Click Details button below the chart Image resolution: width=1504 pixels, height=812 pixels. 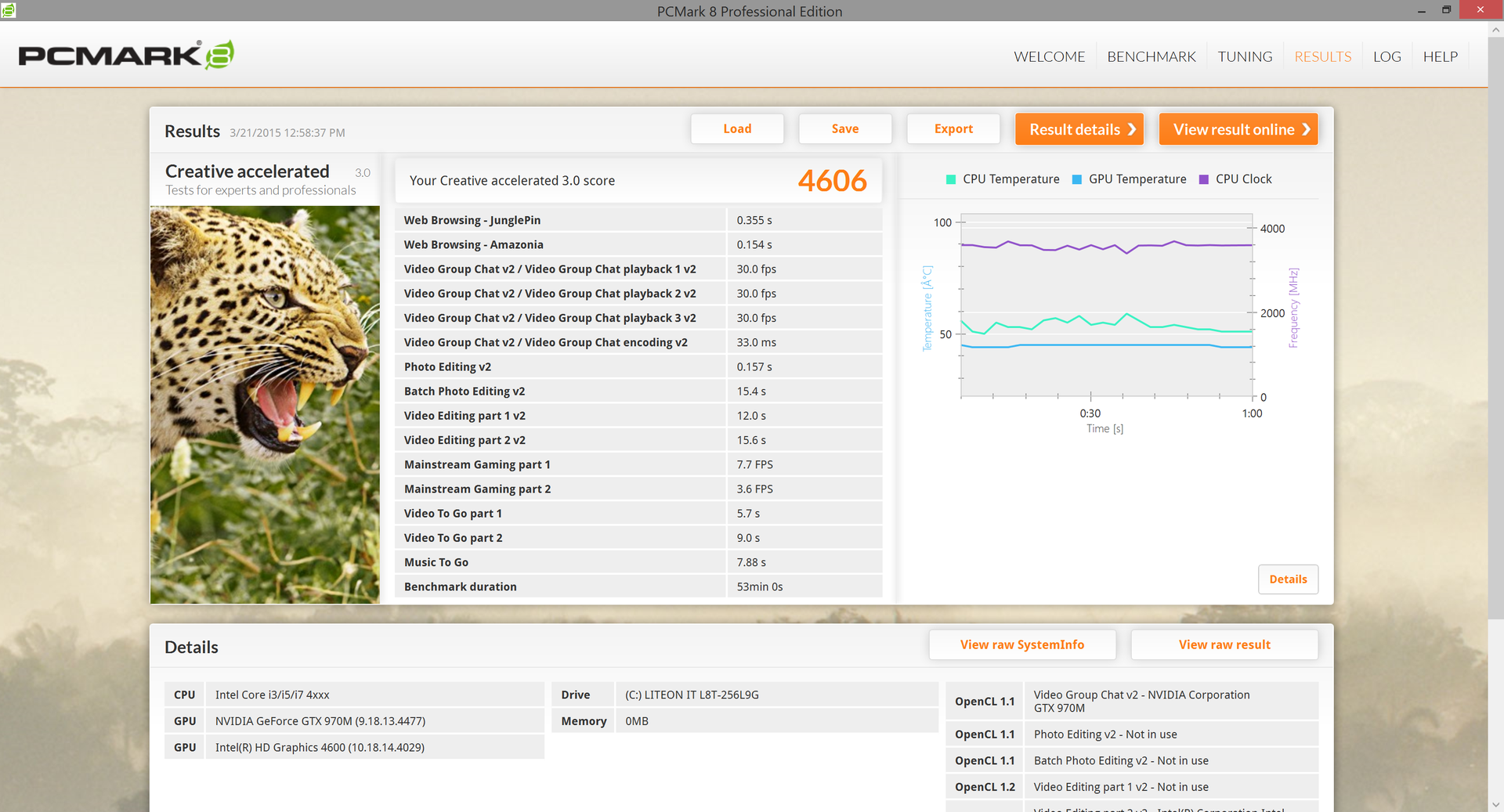tap(1288, 579)
